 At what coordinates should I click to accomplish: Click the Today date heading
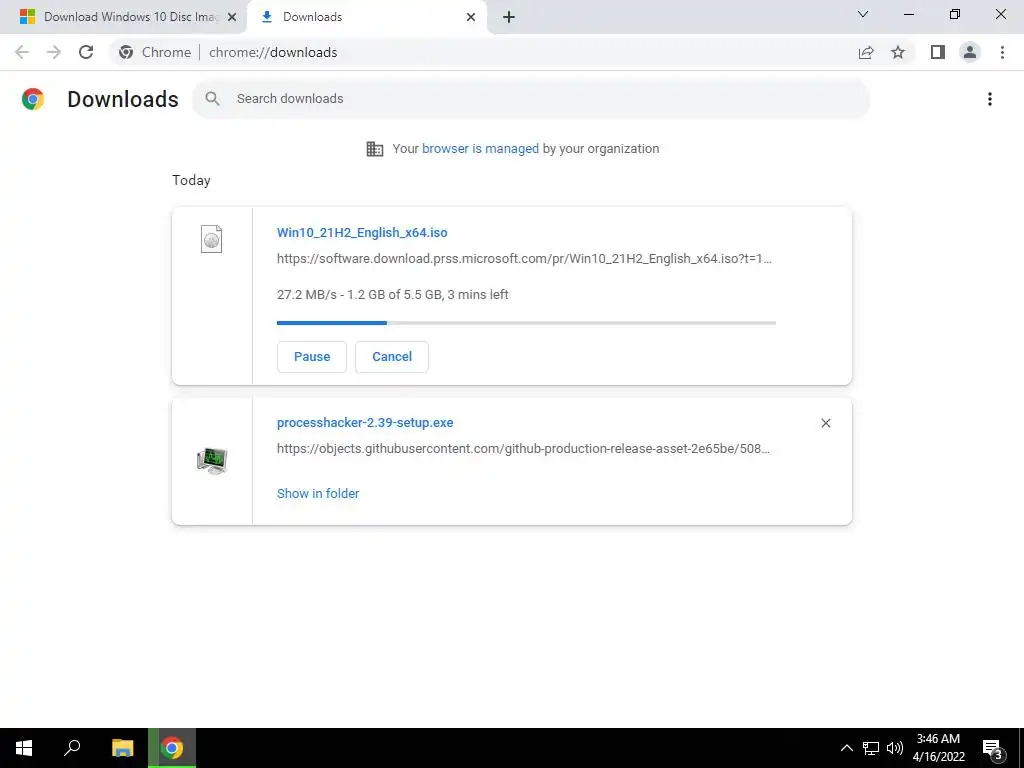[191, 180]
